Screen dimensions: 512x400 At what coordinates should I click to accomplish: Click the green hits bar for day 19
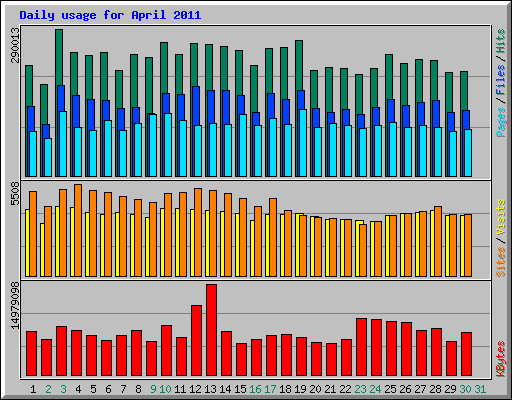click(x=299, y=65)
